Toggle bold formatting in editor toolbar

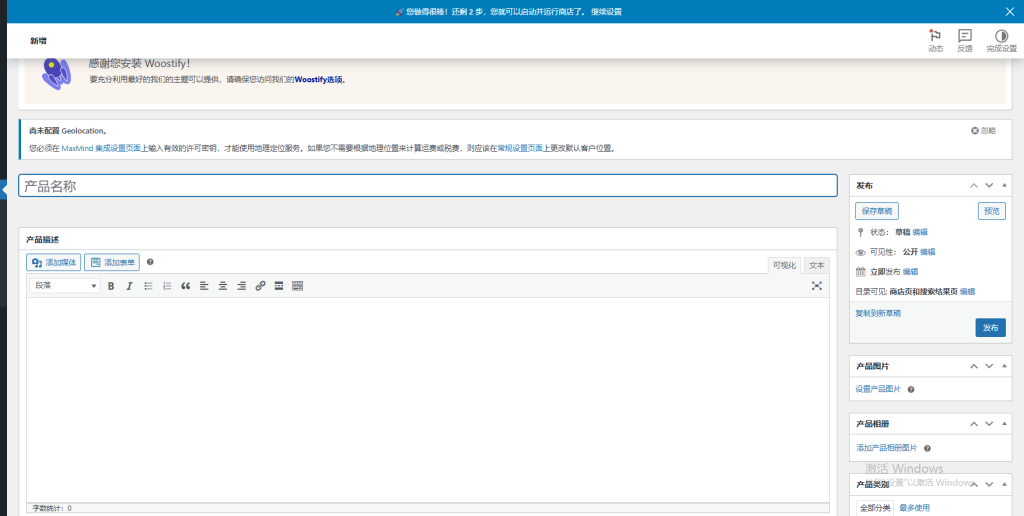pyautogui.click(x=111, y=286)
